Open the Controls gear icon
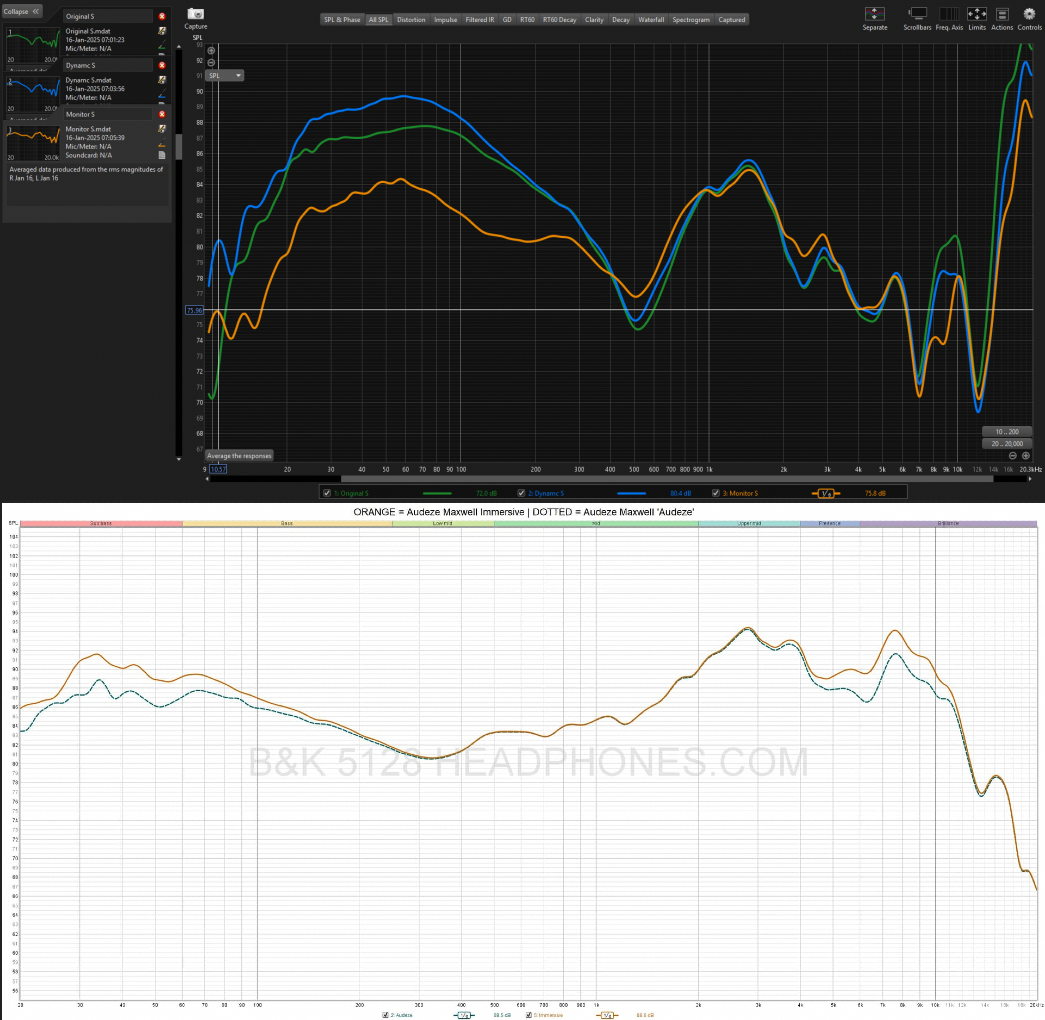 1029,15
